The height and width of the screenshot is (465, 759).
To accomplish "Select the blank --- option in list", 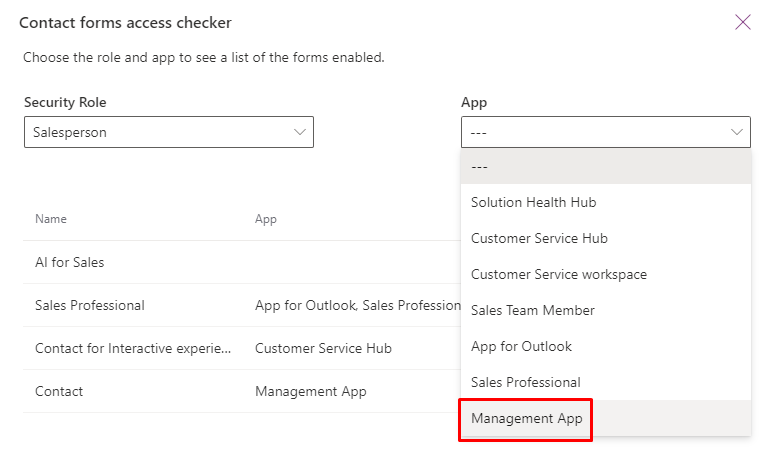I will point(606,166).
